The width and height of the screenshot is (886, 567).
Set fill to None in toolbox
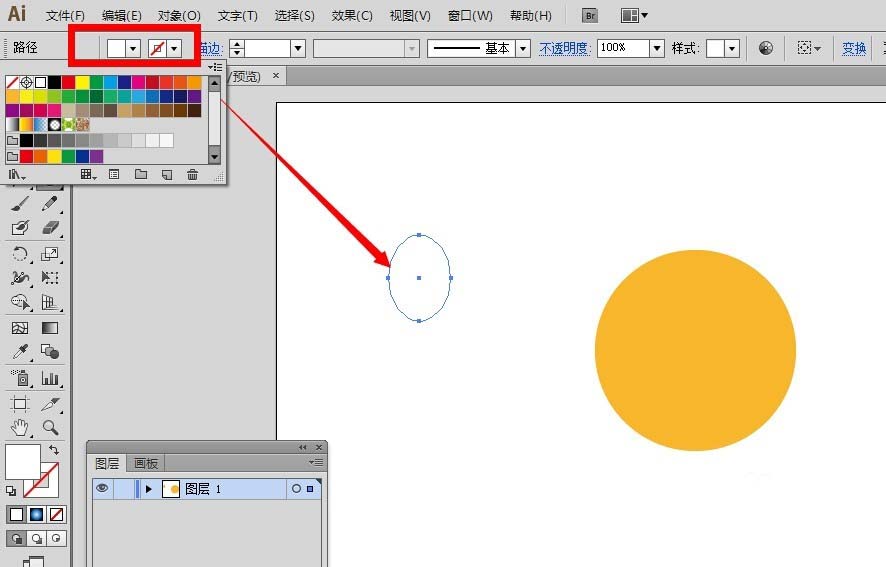[57, 514]
